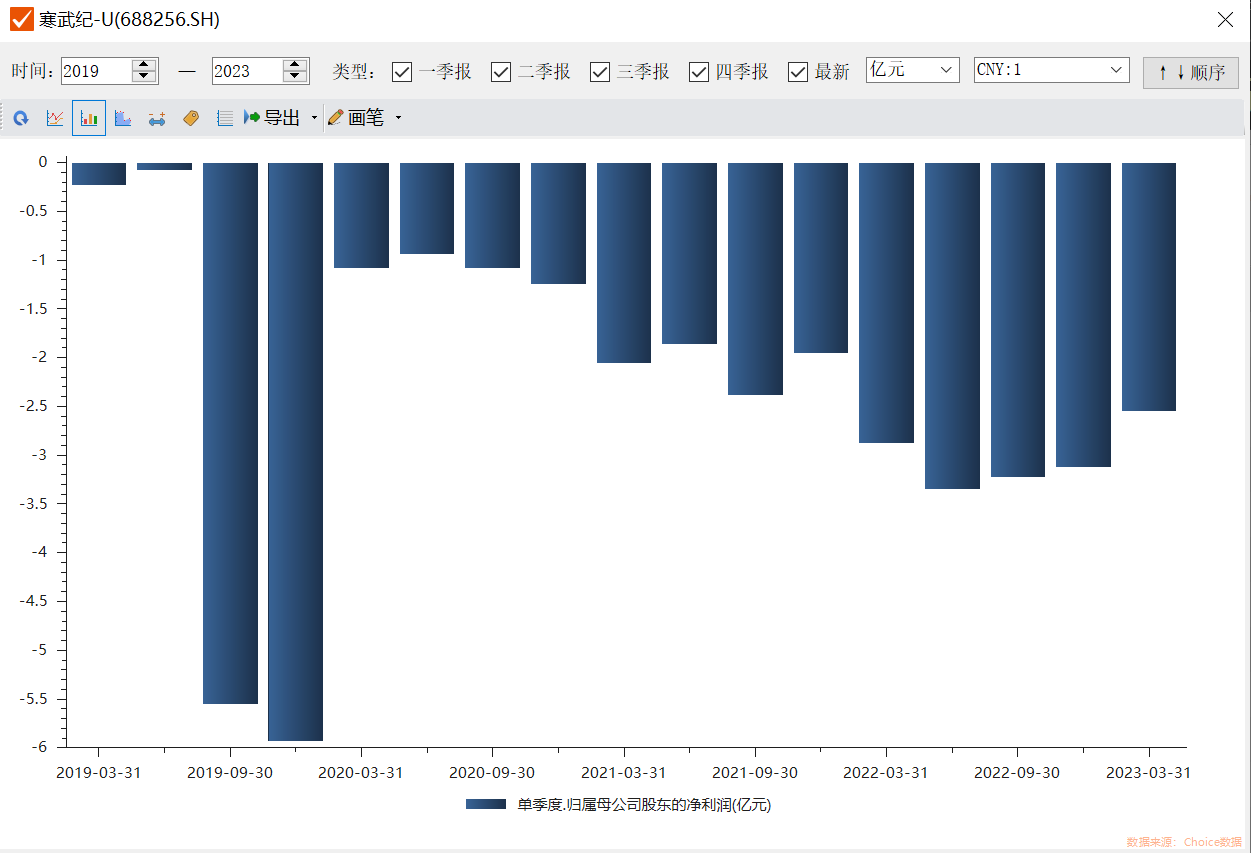Click the refresh icon in the toolbar
This screenshot has width=1251, height=853.
pos(21,118)
